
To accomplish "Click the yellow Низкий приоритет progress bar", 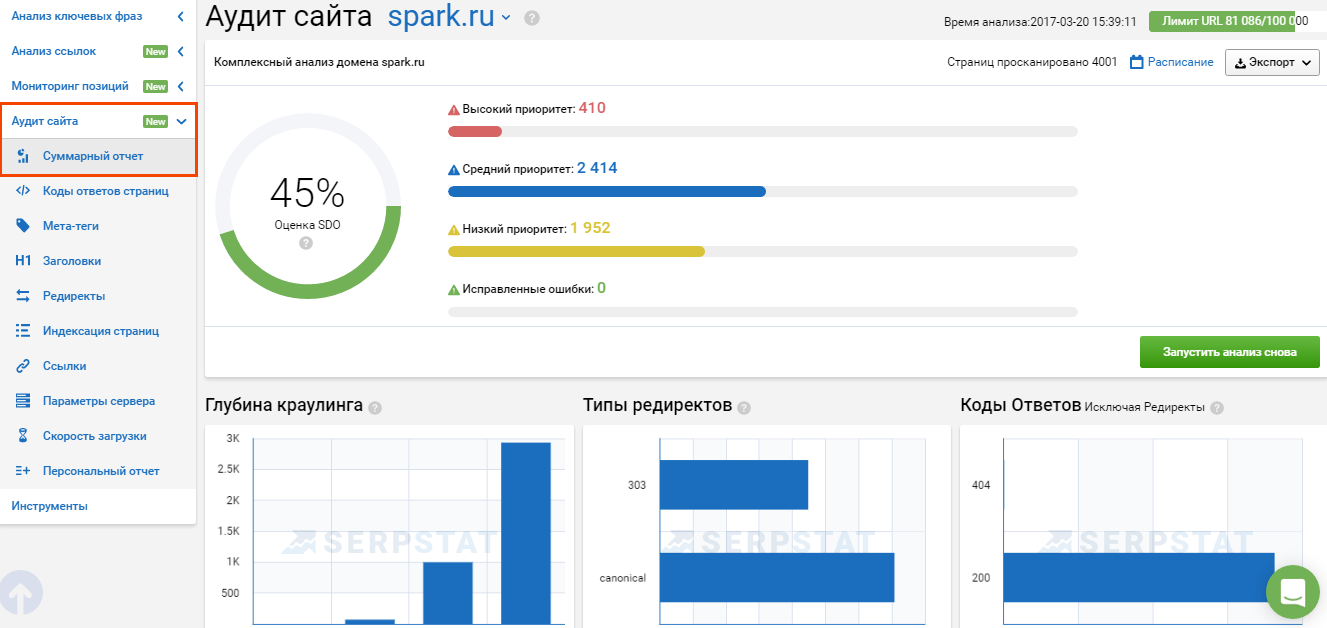I will coord(576,251).
